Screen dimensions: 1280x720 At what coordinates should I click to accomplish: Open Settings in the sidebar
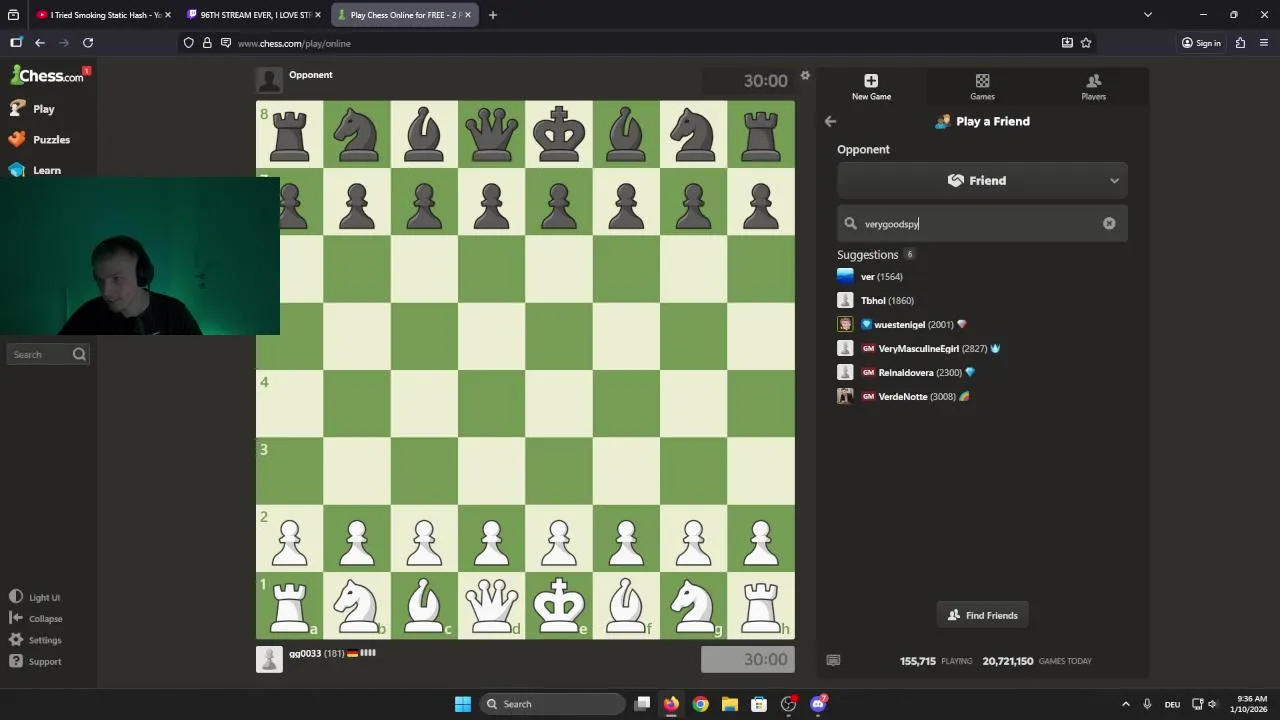36,640
